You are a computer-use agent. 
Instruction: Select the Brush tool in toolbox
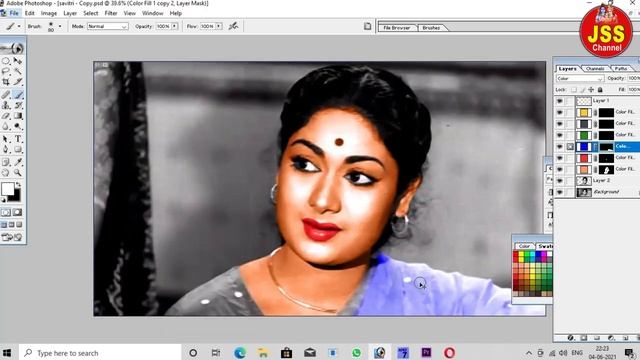pos(18,95)
